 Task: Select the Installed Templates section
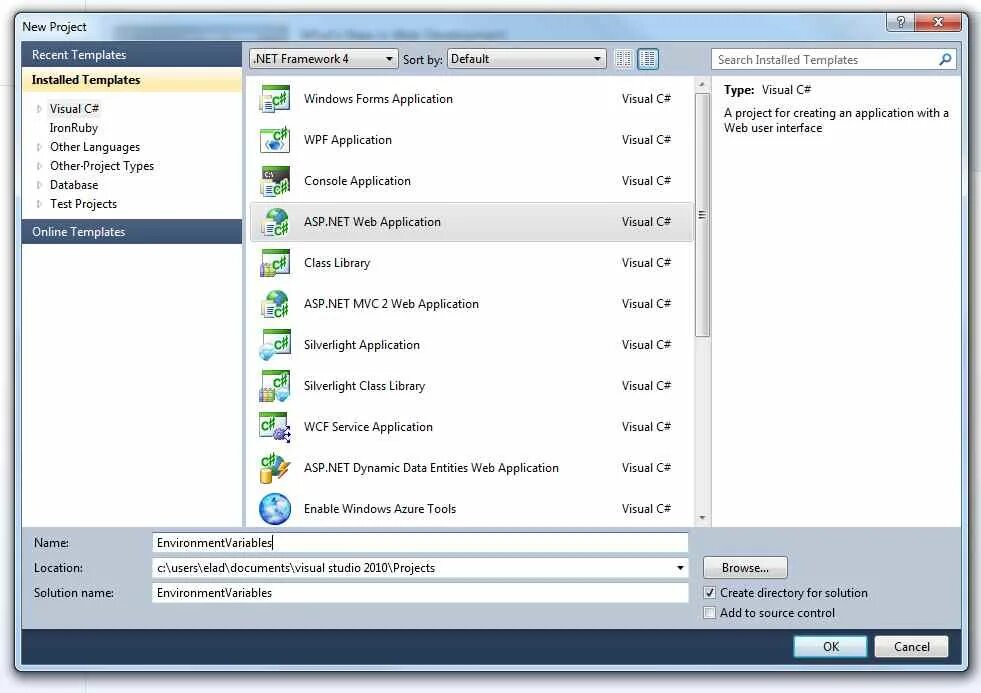pyautogui.click(x=131, y=80)
